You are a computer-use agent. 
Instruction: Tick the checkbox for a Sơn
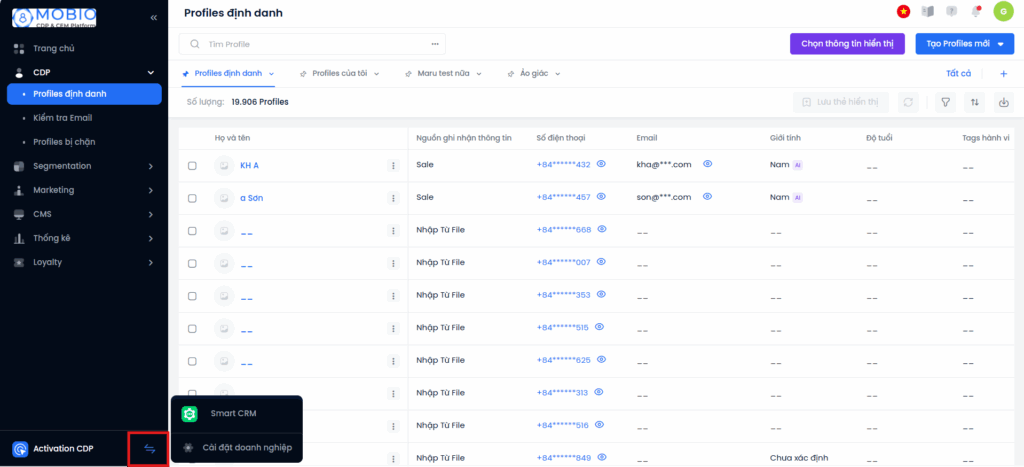pyautogui.click(x=192, y=199)
